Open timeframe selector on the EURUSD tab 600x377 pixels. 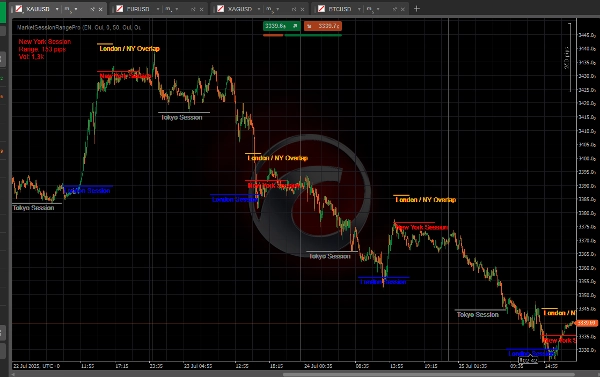pyautogui.click(x=171, y=9)
